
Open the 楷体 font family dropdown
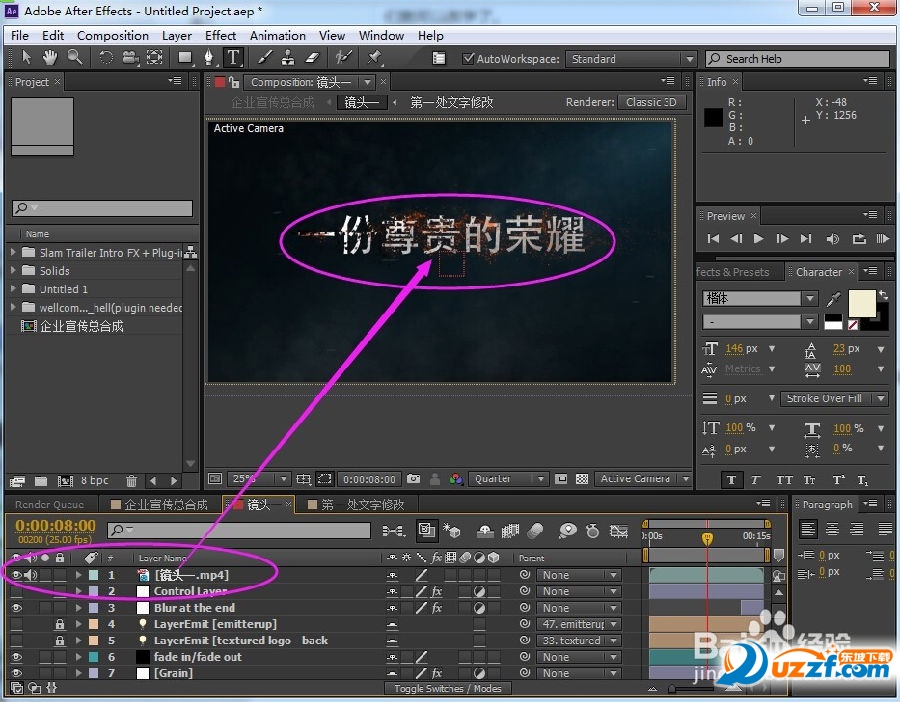[x=810, y=298]
